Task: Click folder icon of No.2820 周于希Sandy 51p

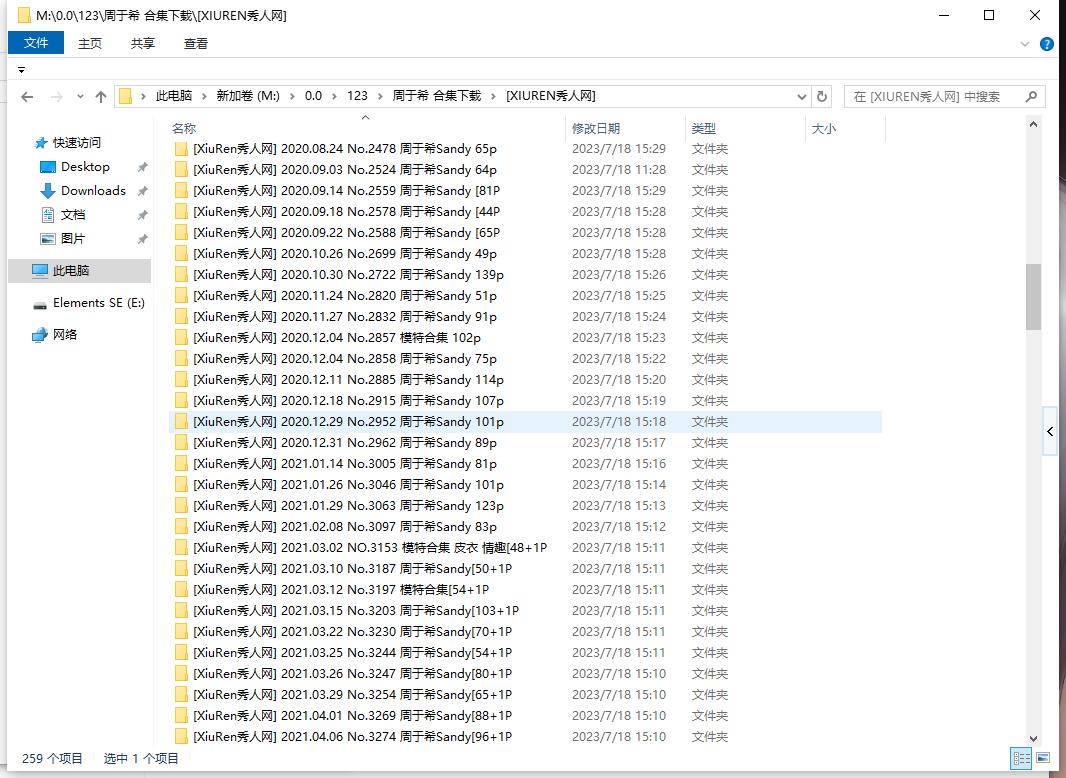Action: tap(181, 296)
